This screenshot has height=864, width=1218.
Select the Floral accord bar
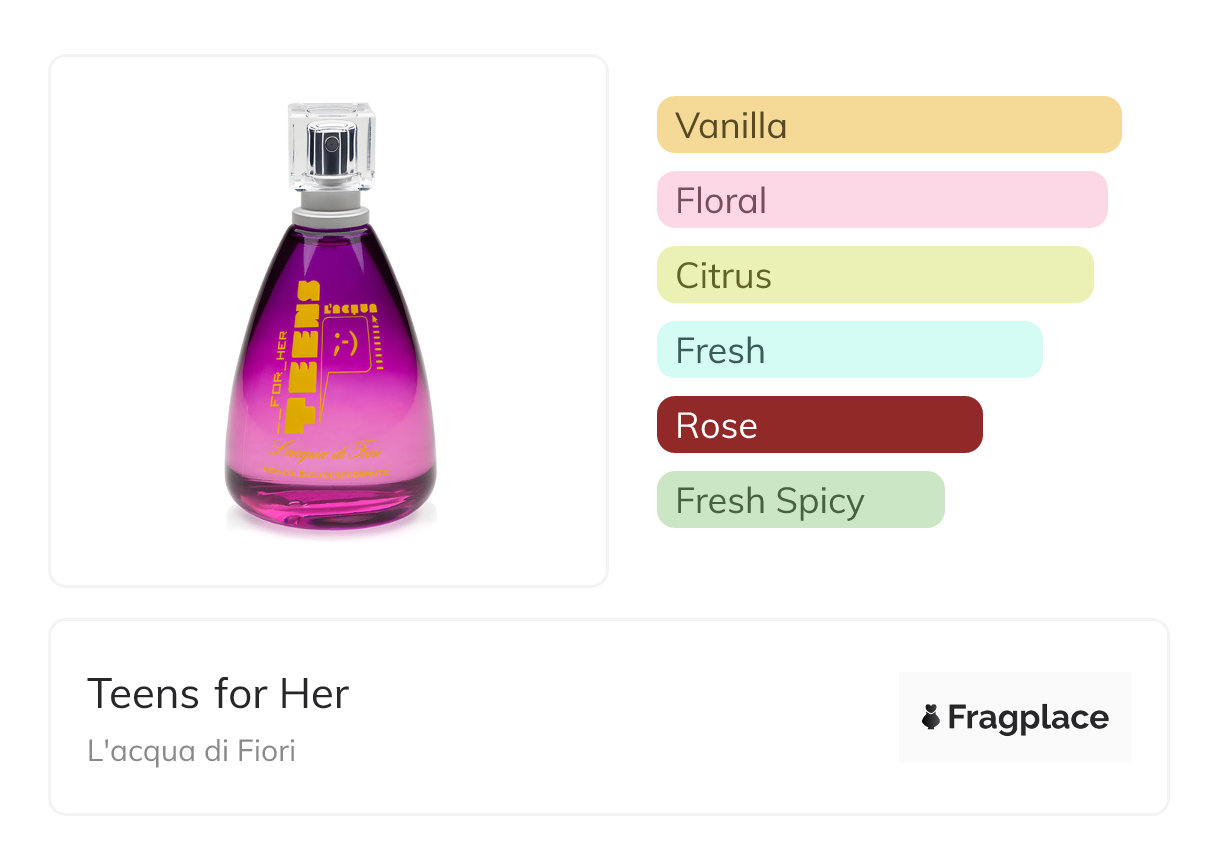882,200
